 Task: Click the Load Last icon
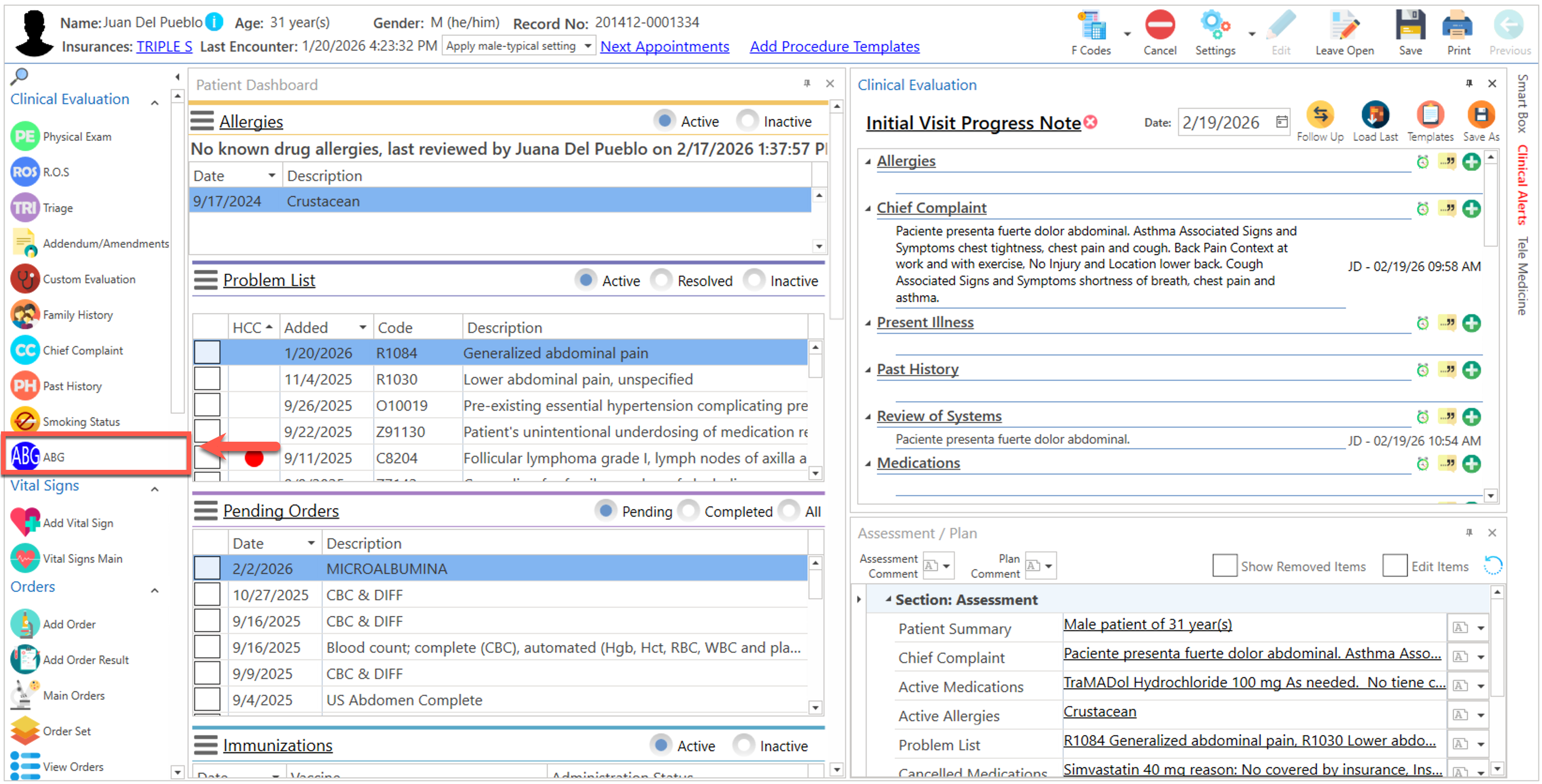pos(1375,115)
